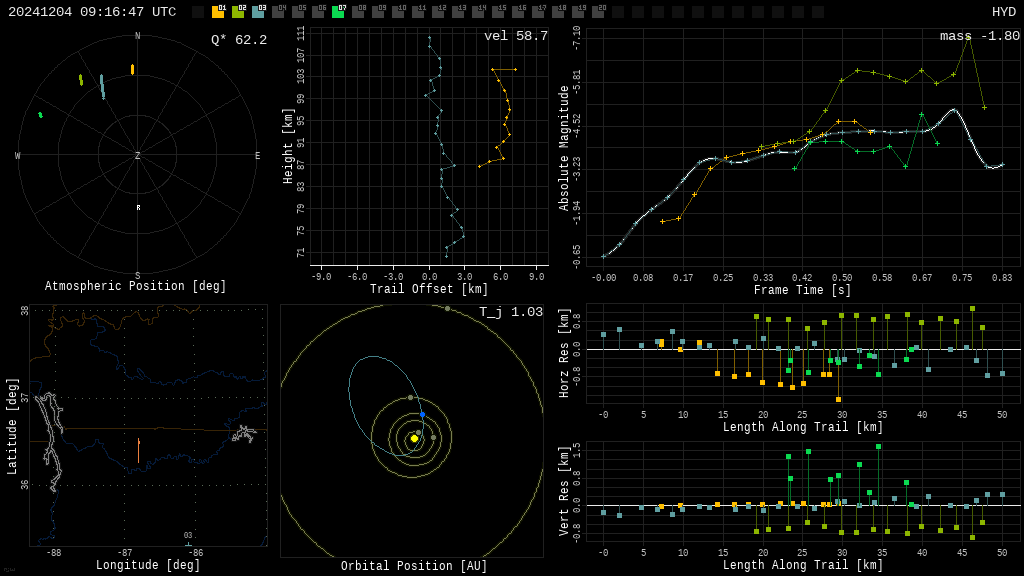
Task: Select the Atmospheric Position plot title
Action: (136, 287)
